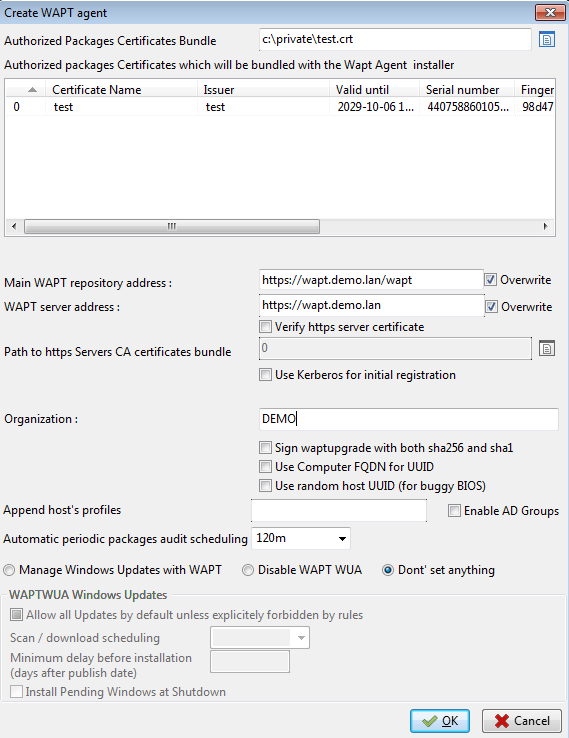569x738 pixels.
Task: Click the serial number '440758860105...' cell
Action: coord(467,107)
